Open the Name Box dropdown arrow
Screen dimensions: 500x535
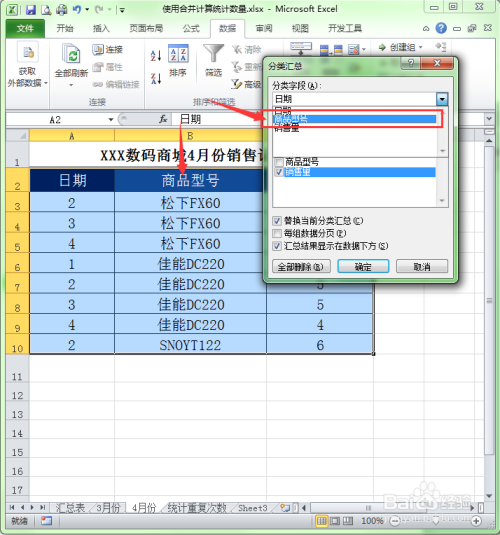[111, 119]
